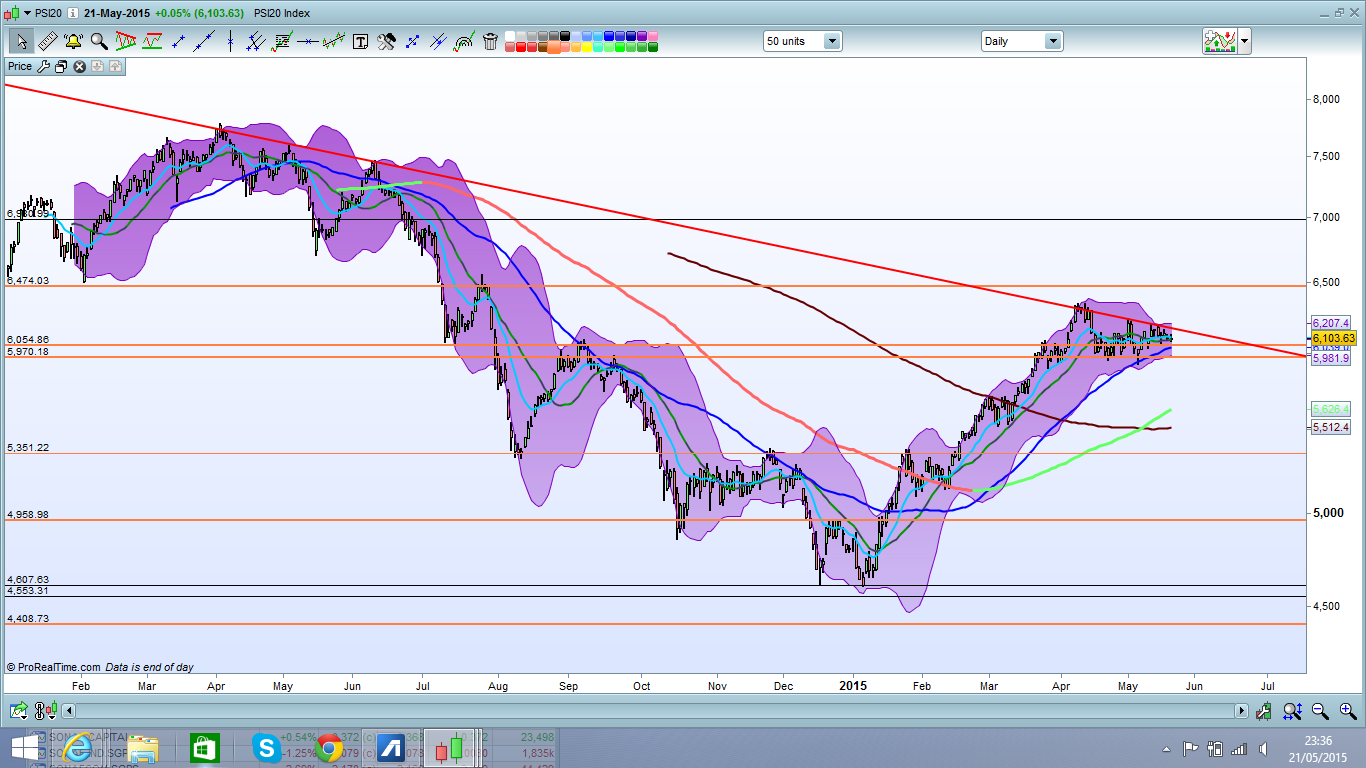Click the 4,958.98 horizontal level label
1366x768 pixels.
[28, 514]
